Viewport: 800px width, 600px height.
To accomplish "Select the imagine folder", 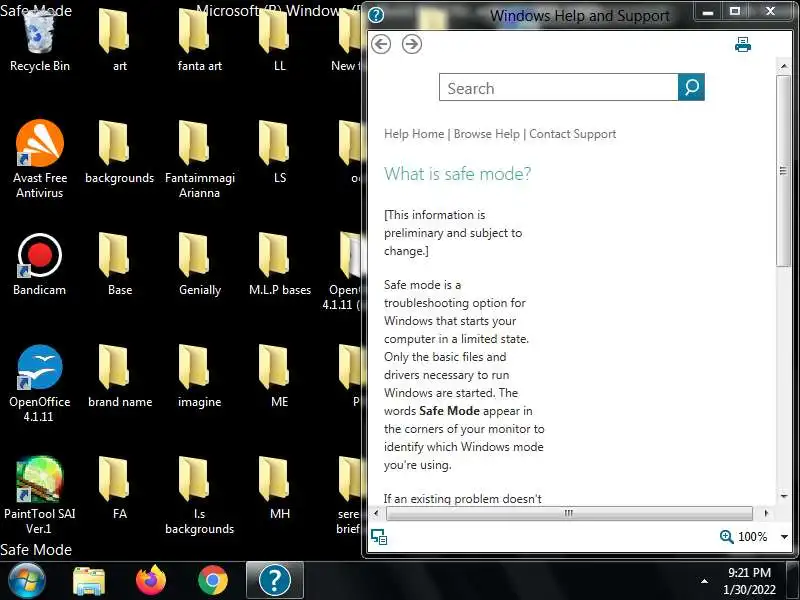I will coord(199,377).
